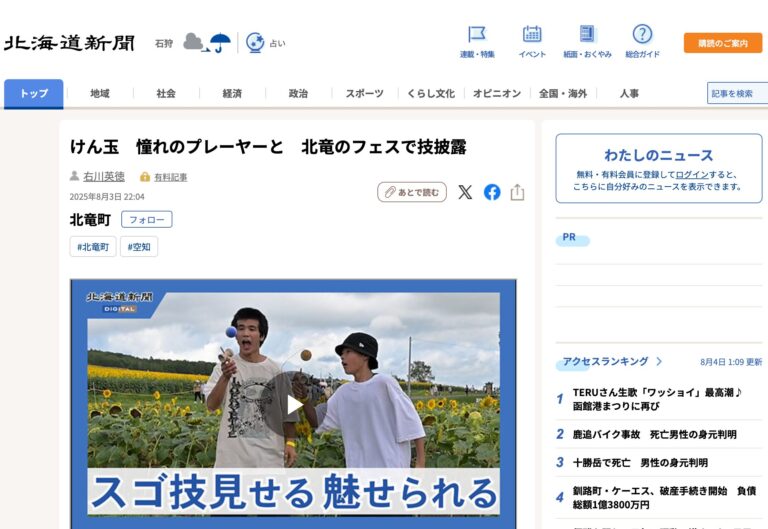768x529 pixels.
Task: Share article on Facebook
Action: point(492,192)
